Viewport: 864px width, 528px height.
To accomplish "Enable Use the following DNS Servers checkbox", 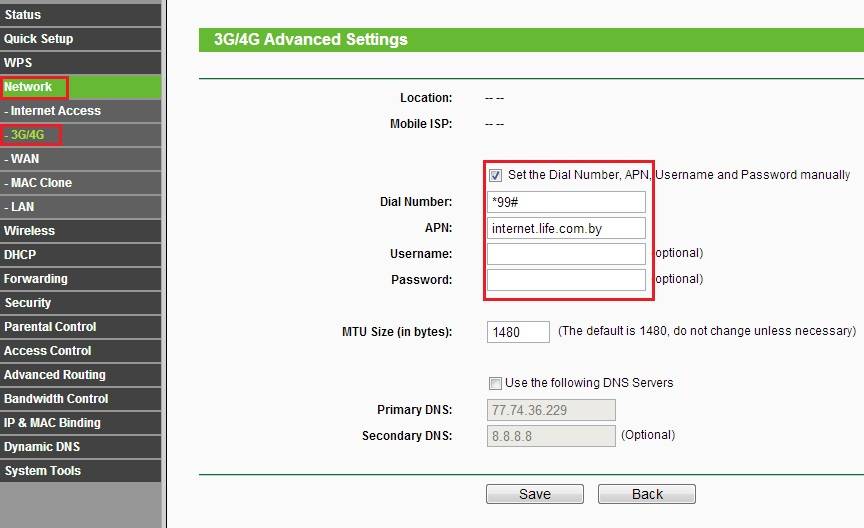I will pyautogui.click(x=495, y=383).
